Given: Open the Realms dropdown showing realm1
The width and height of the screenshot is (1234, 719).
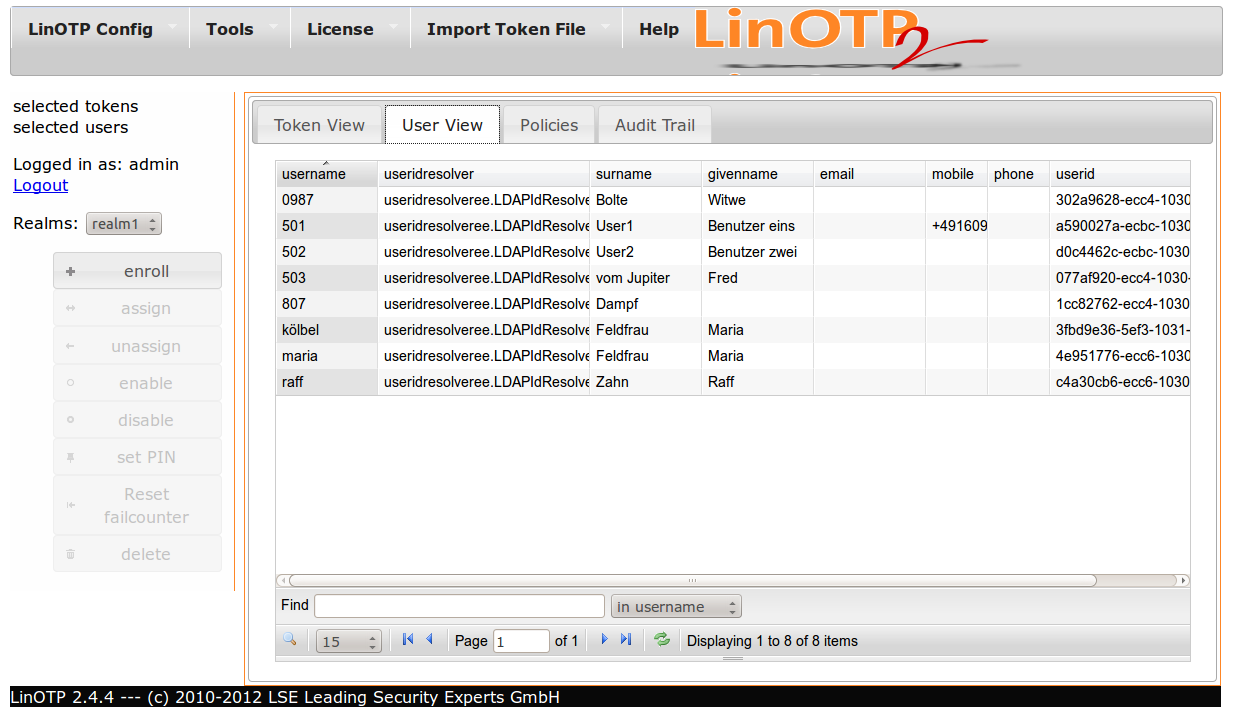Looking at the screenshot, I should click(123, 224).
